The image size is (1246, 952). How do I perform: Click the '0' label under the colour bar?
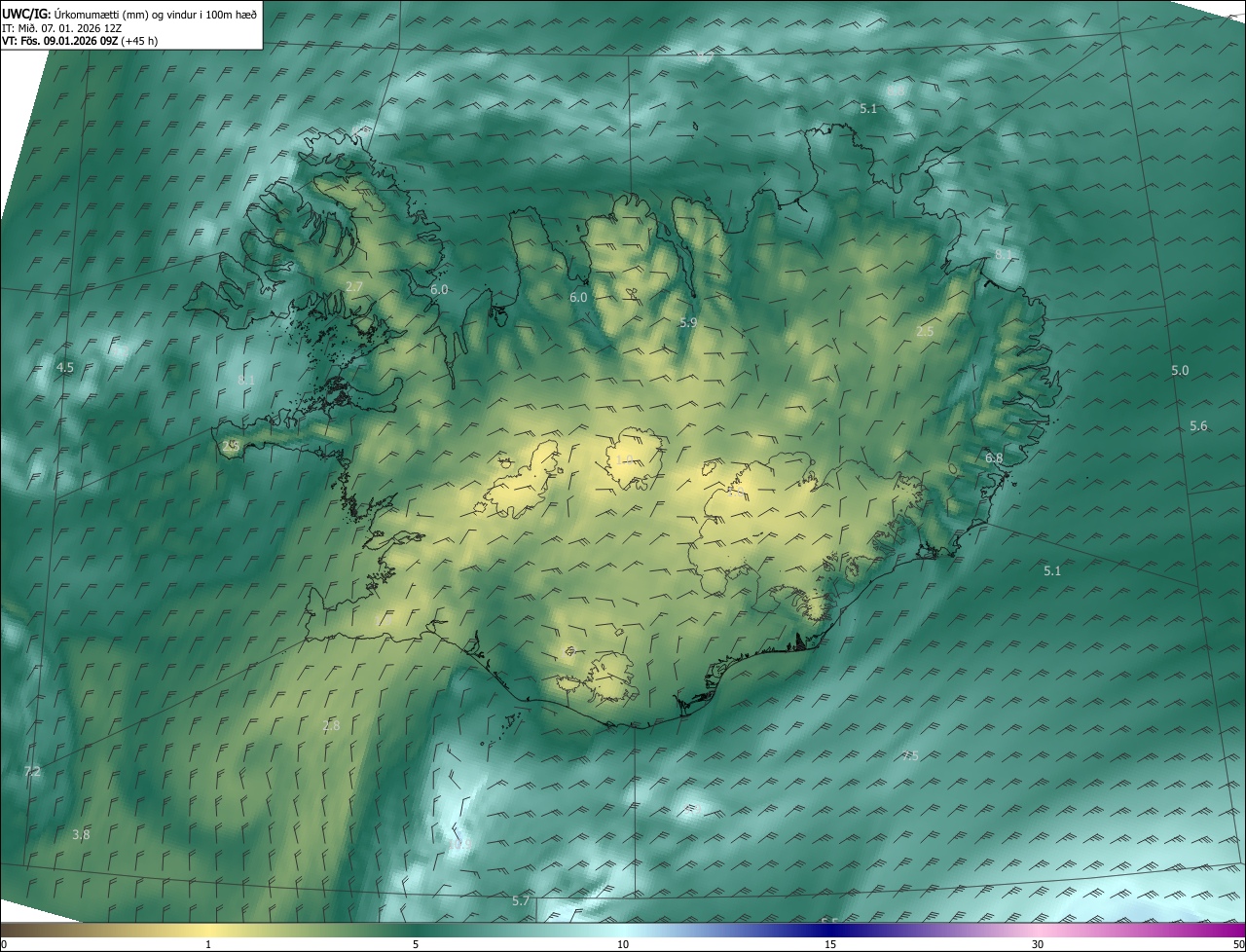pos(4,945)
